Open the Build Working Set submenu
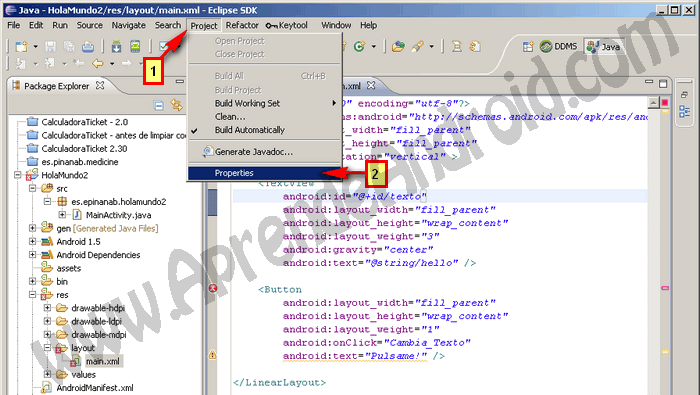Screen dimensions: 700x395 [x=264, y=103]
